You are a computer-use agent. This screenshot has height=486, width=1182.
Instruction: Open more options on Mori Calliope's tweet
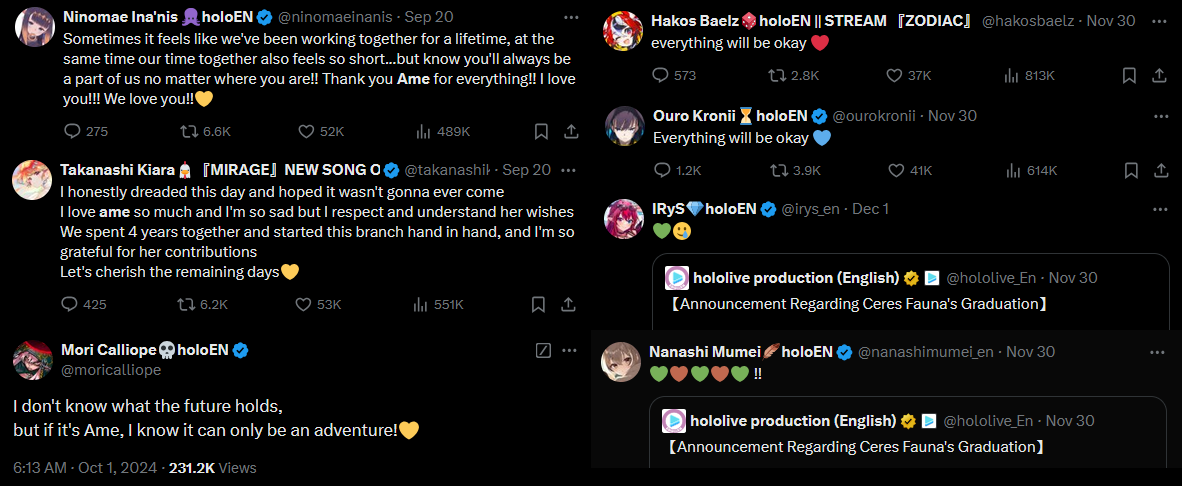click(x=570, y=350)
